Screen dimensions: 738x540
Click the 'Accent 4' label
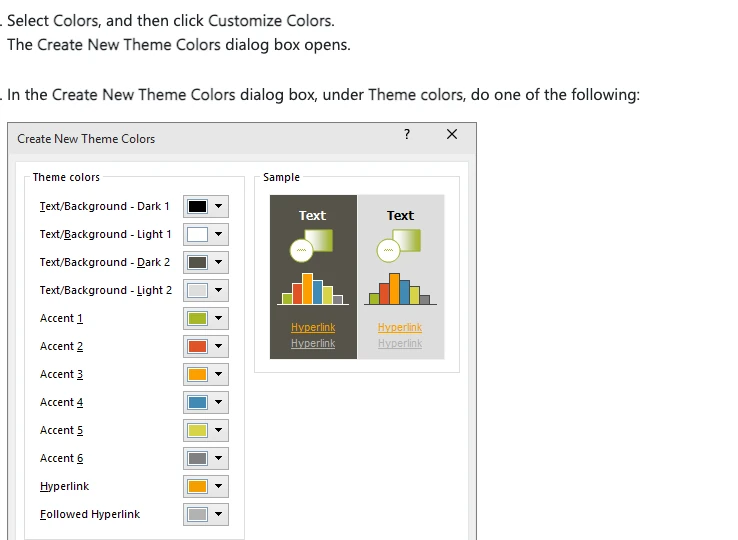(x=61, y=402)
